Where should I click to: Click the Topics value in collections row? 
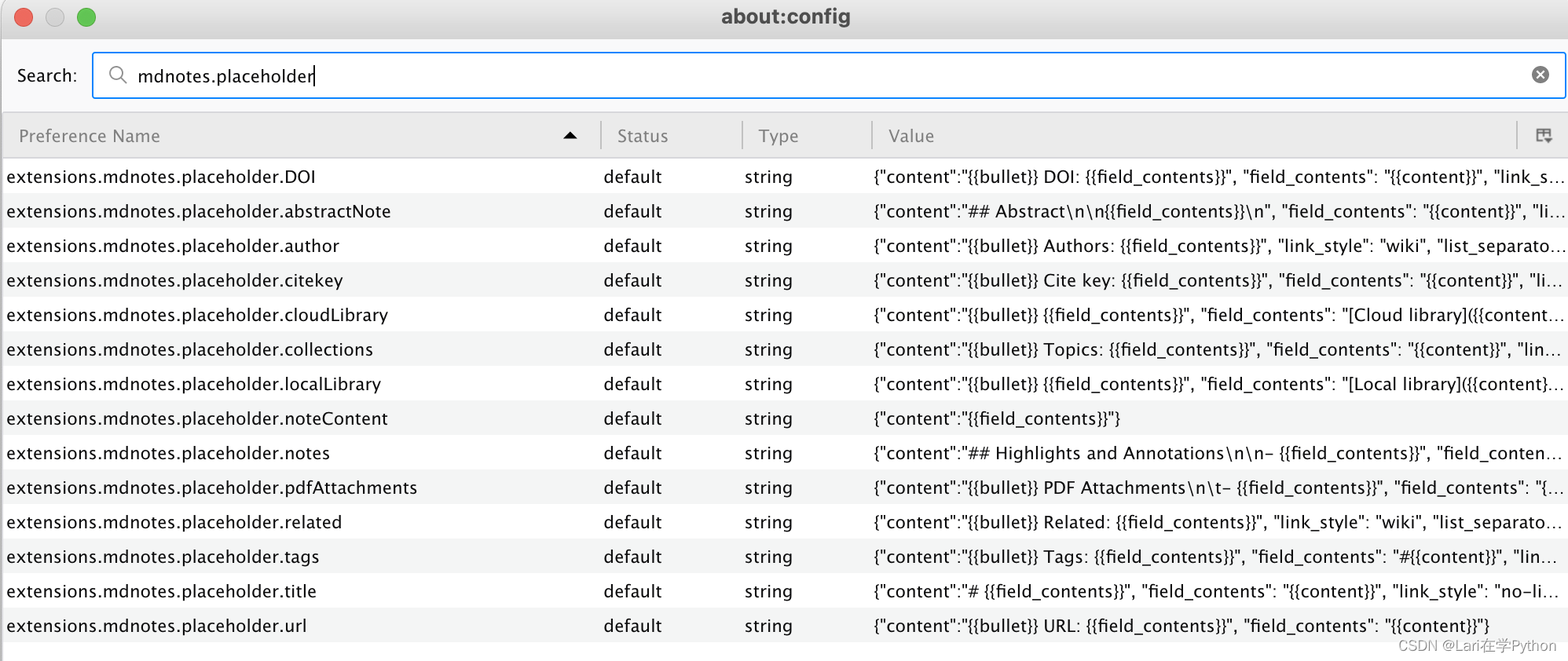pyautogui.click(x=1219, y=349)
